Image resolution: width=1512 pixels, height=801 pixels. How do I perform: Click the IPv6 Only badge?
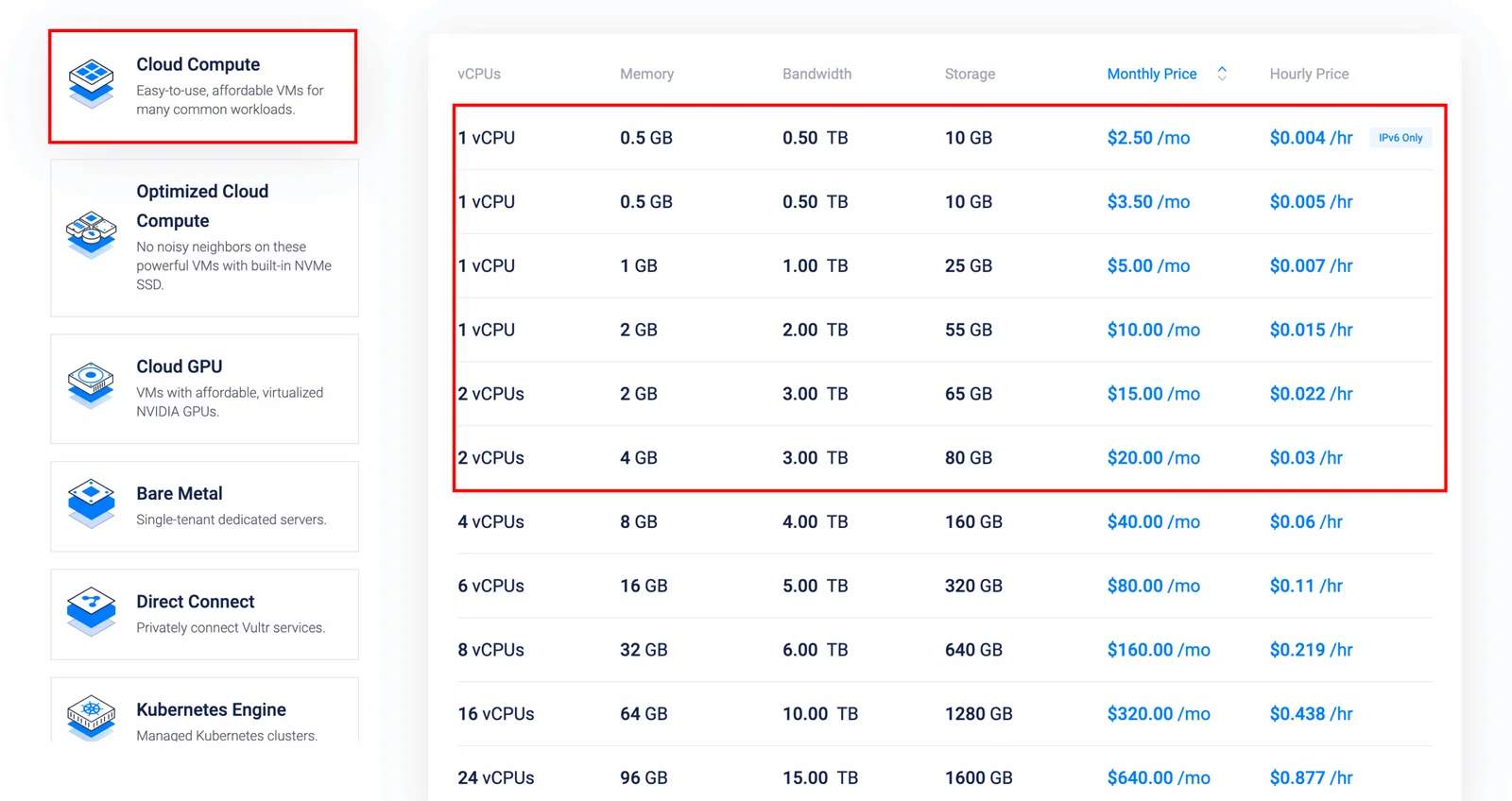click(1400, 138)
